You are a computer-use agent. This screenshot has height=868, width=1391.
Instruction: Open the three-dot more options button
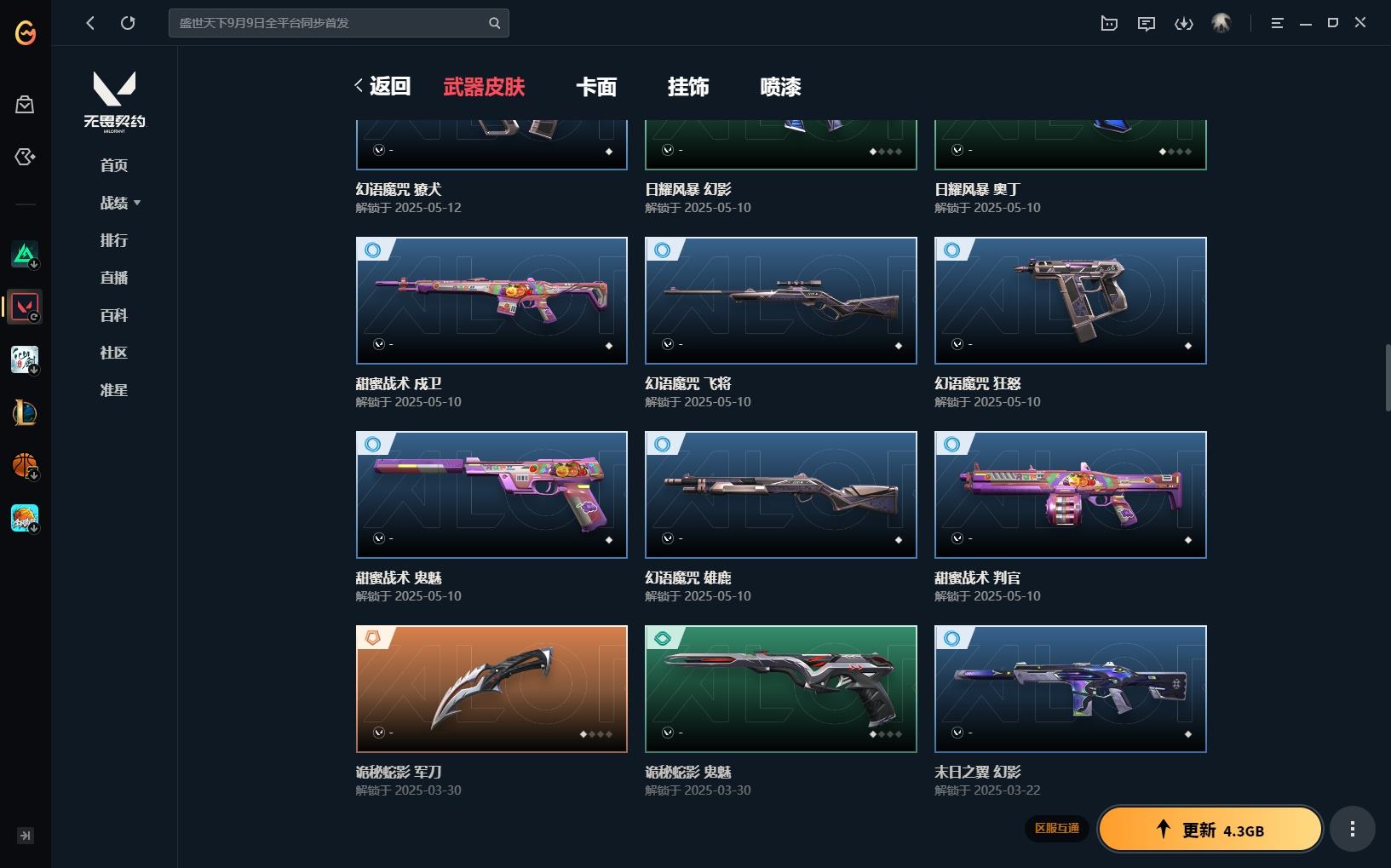(x=1353, y=829)
